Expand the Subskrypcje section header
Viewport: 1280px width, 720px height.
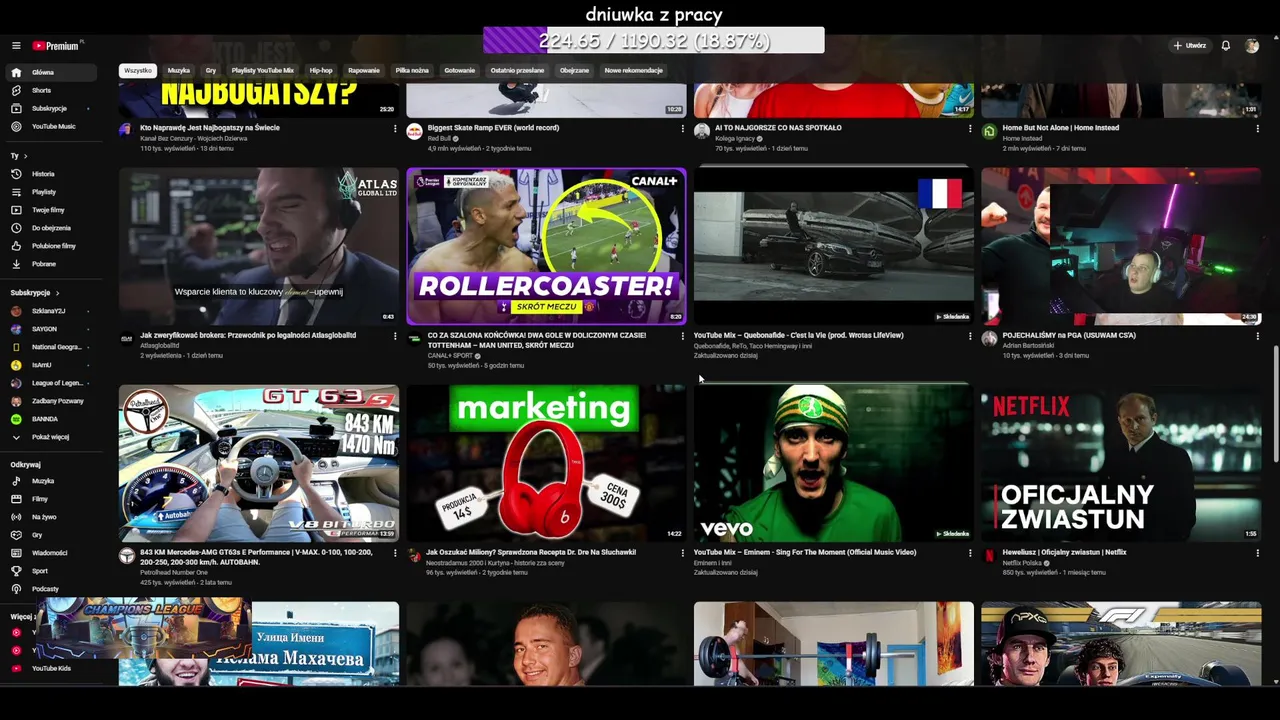35,293
